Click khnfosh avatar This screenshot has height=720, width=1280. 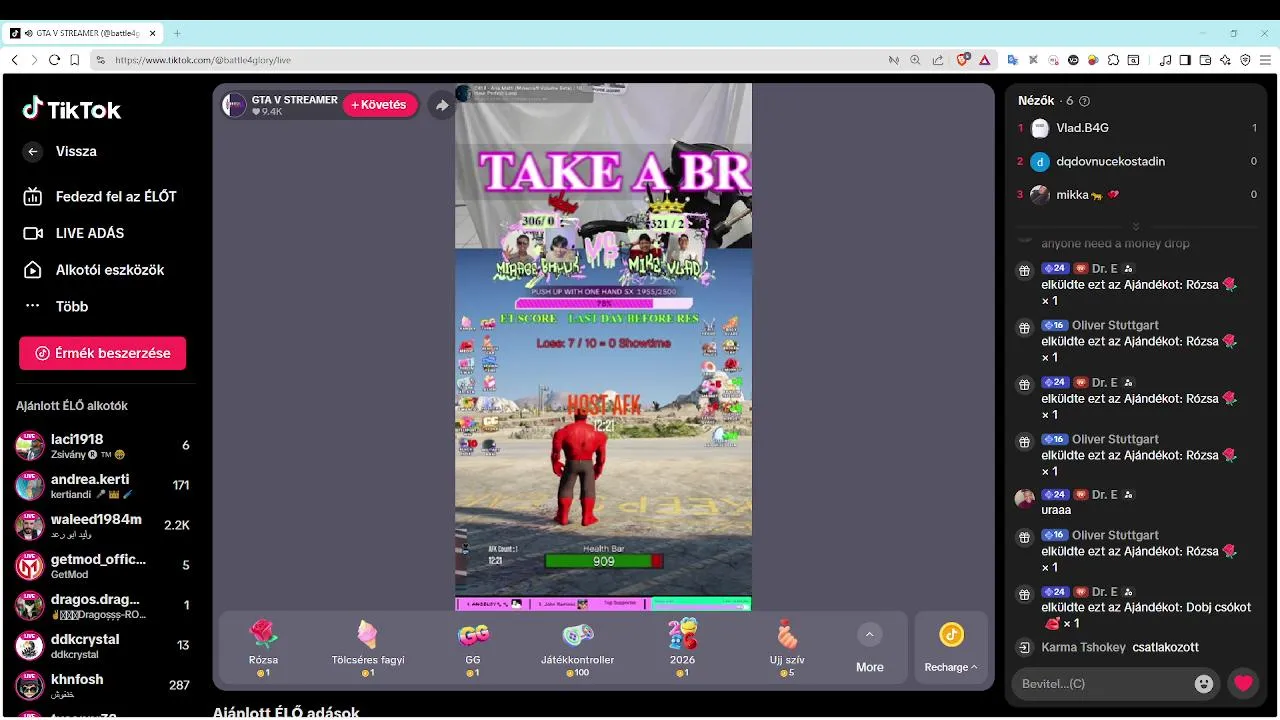30,686
